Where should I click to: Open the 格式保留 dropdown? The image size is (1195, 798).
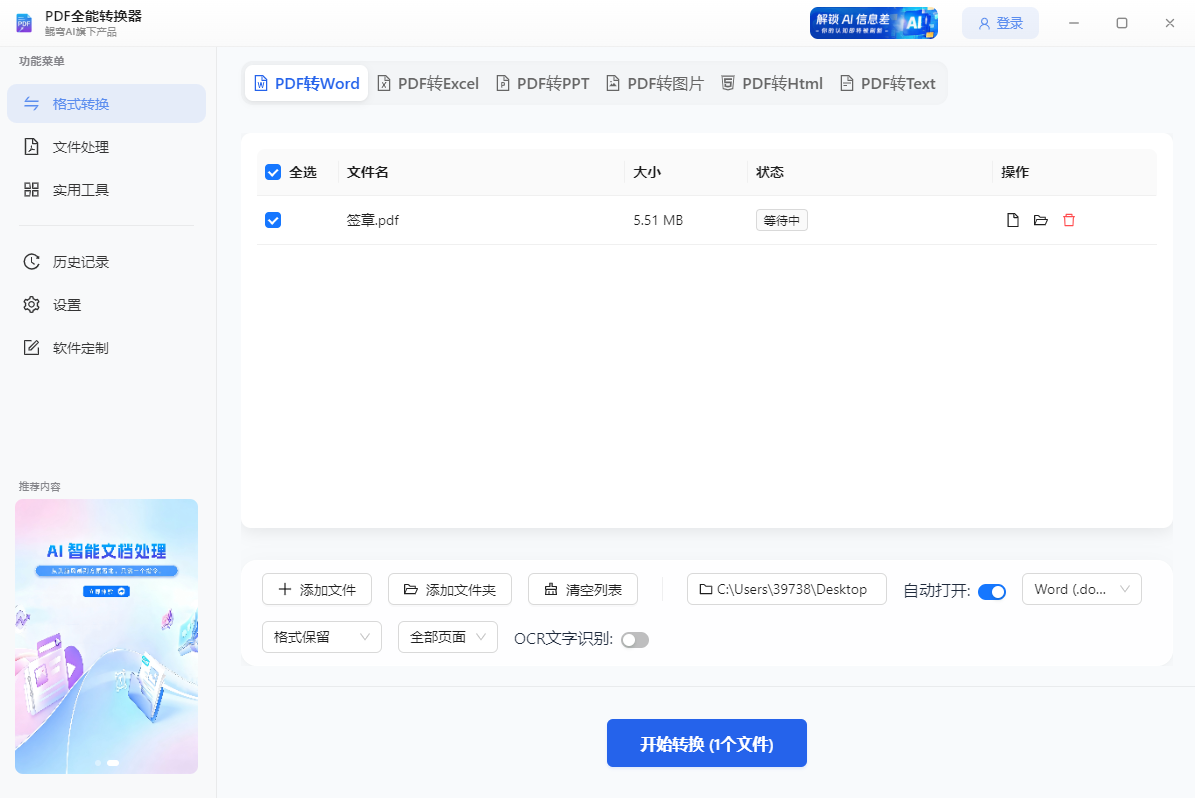click(321, 636)
